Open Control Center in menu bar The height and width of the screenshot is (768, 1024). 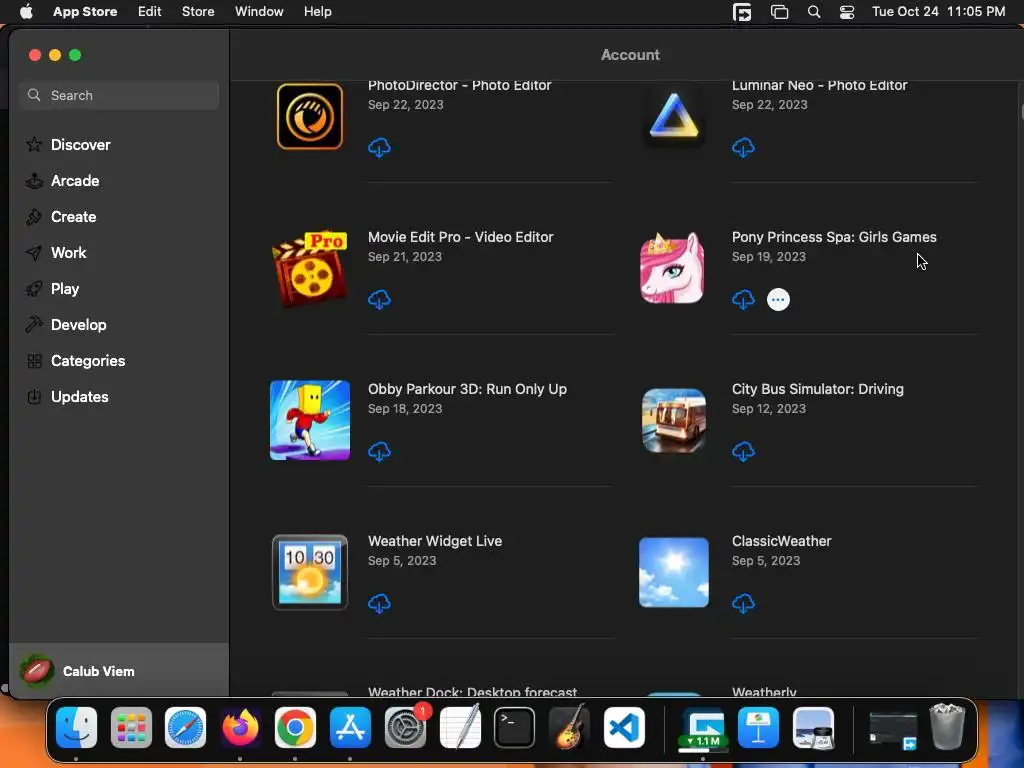[x=847, y=12]
